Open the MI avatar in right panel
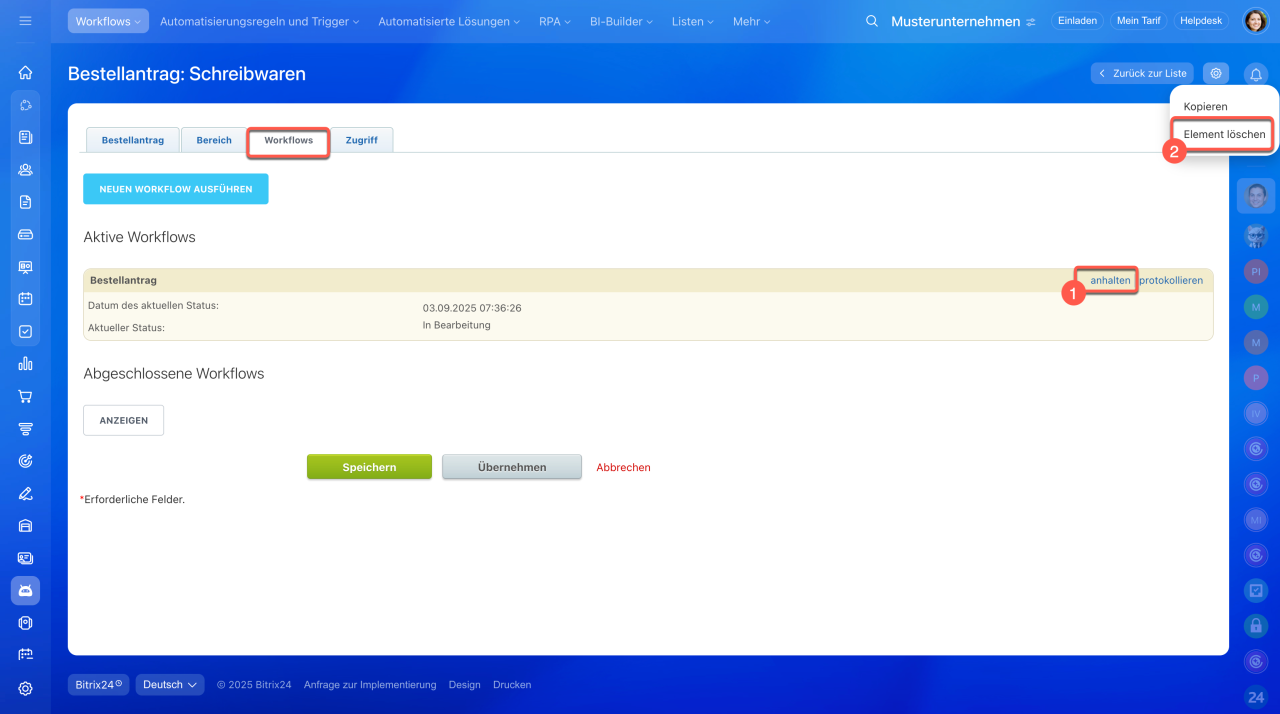Image resolution: width=1280 pixels, height=714 pixels. pos(1256,519)
